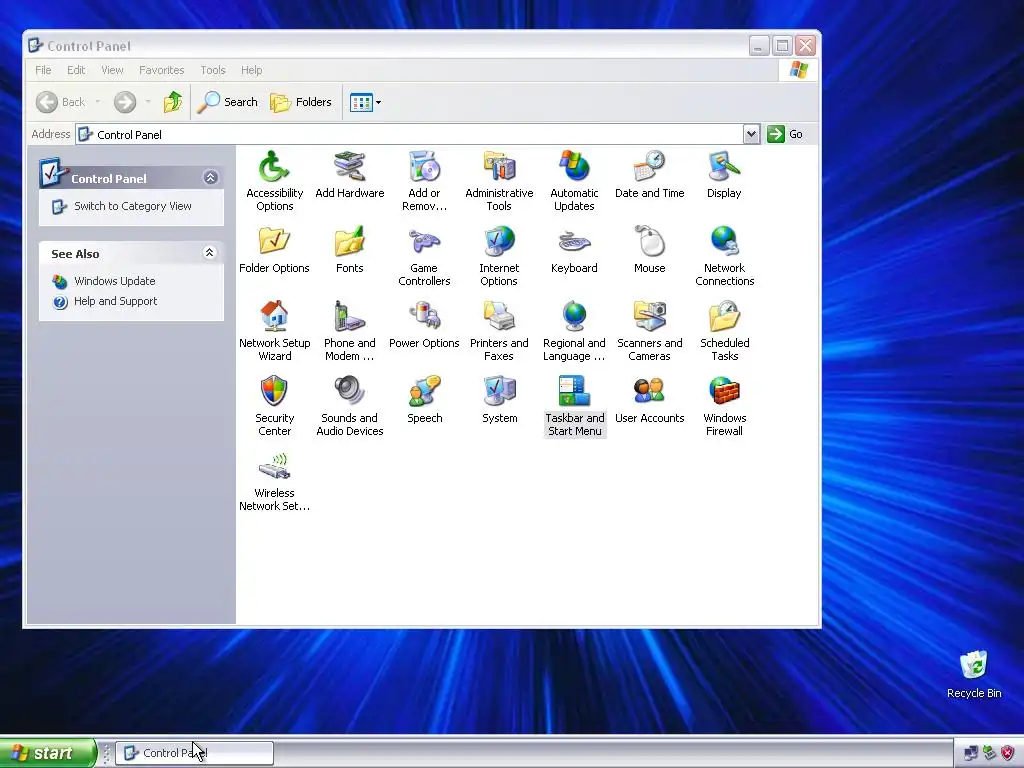Open the Help menu
1024x768 pixels.
coord(251,70)
